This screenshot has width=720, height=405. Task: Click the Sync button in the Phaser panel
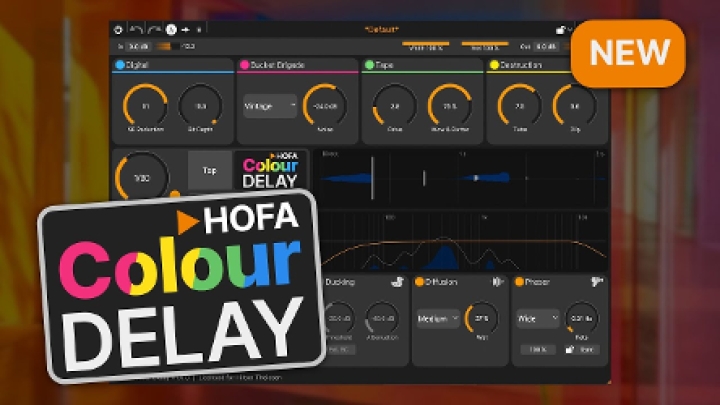pos(586,350)
